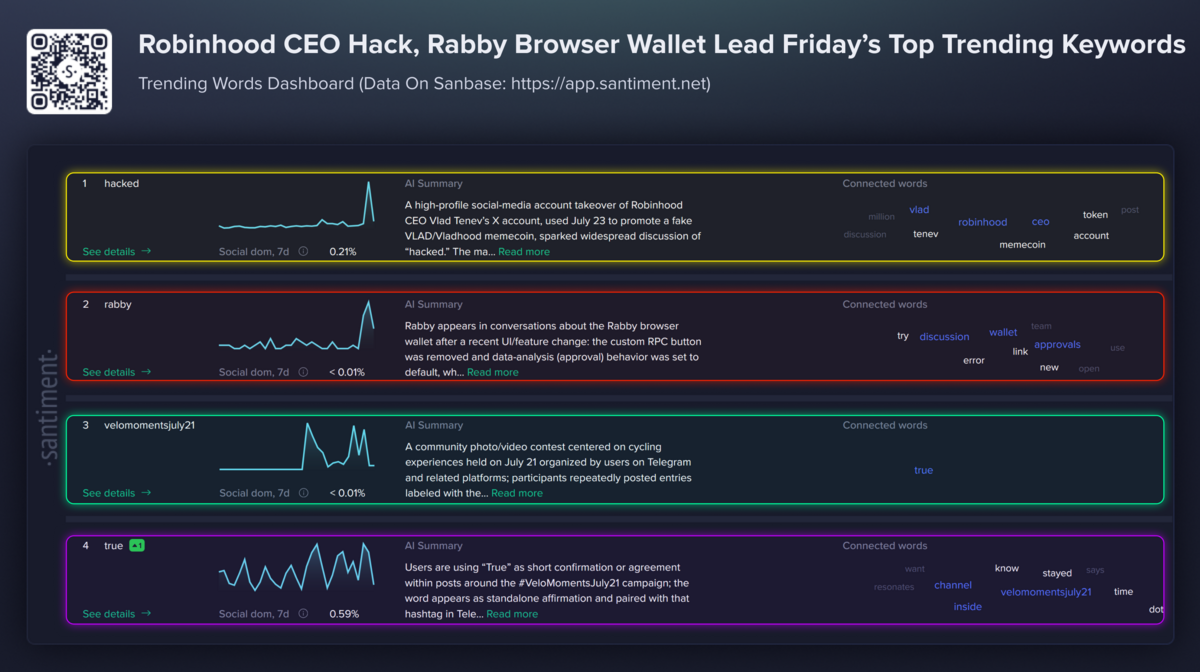Click info icon beside true Social dom
This screenshot has width=1200, height=672.
(x=303, y=614)
